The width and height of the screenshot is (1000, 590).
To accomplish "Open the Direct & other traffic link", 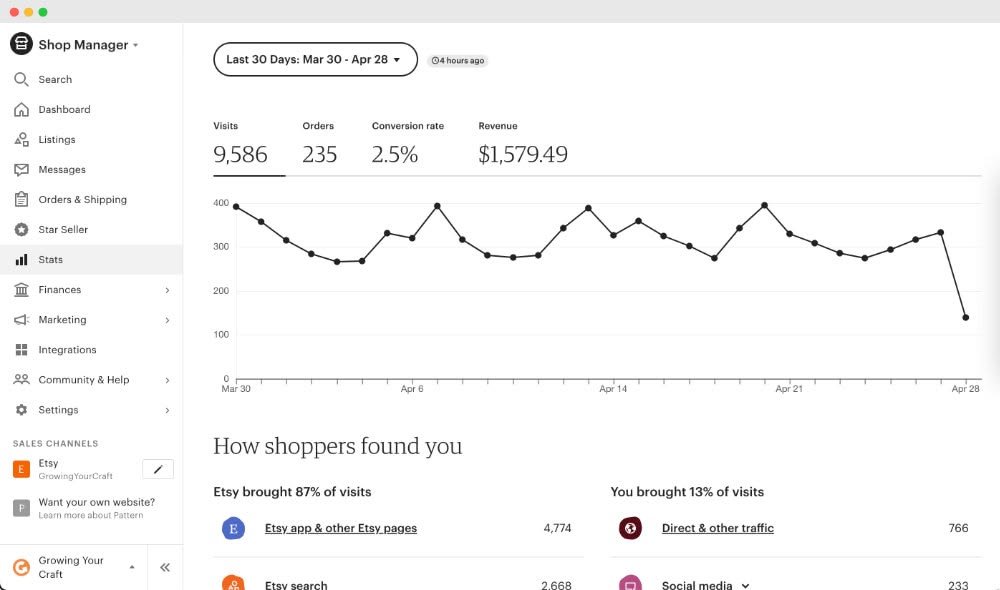I will click(x=717, y=528).
